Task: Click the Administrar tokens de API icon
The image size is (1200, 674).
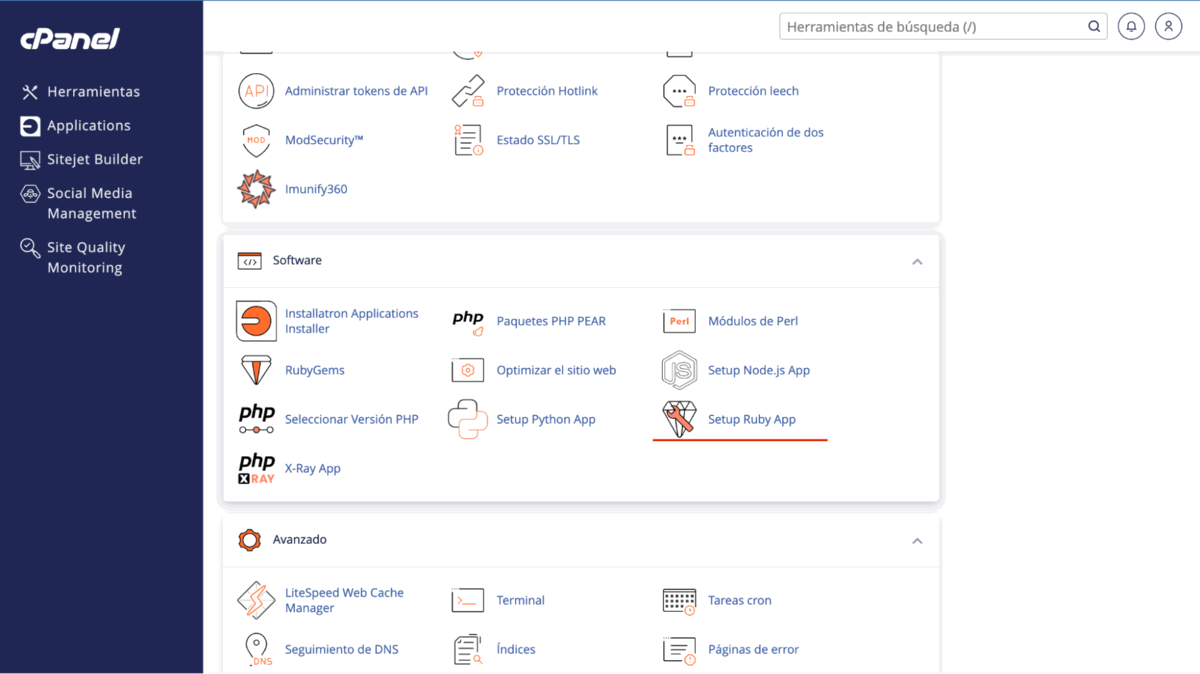Action: pyautogui.click(x=256, y=91)
